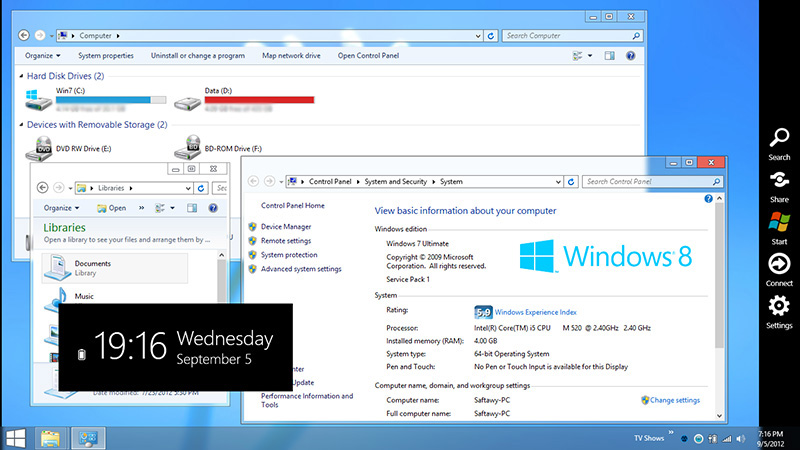Click the network signal tray icon
Image resolution: width=800 pixels, height=450 pixels.
727,439
